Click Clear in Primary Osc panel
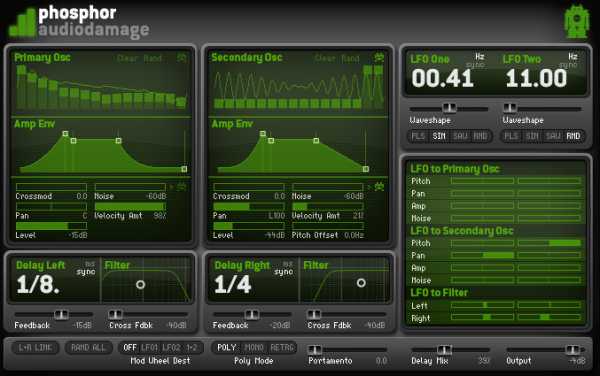Viewport: 600px width, 376px height. [x=127, y=59]
